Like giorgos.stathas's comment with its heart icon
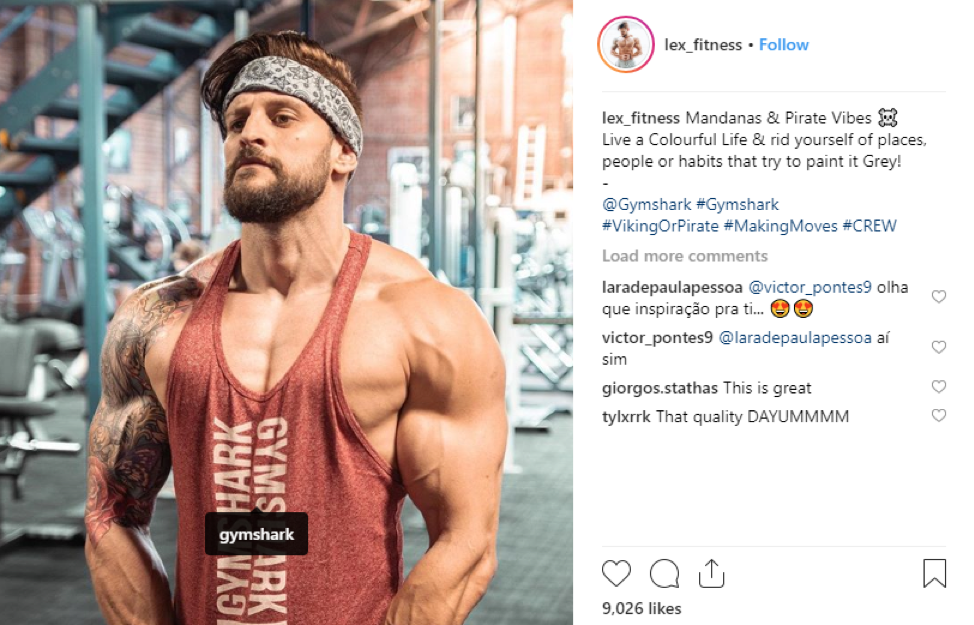This screenshot has height=625, width=974. (x=938, y=386)
